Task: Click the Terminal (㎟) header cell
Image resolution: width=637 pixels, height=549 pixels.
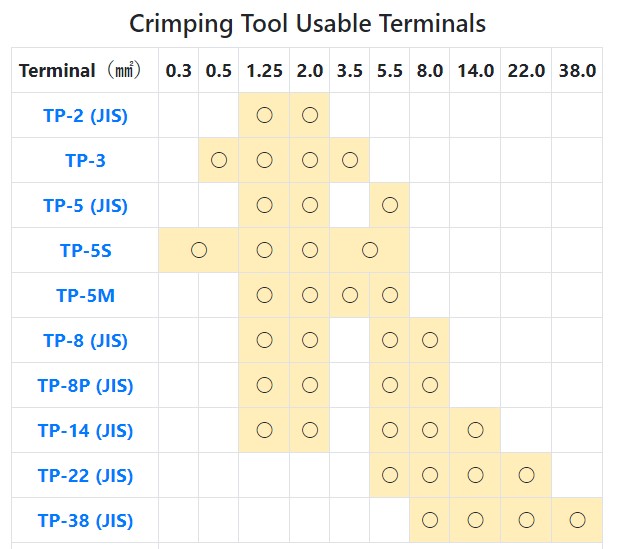Action: [x=80, y=70]
